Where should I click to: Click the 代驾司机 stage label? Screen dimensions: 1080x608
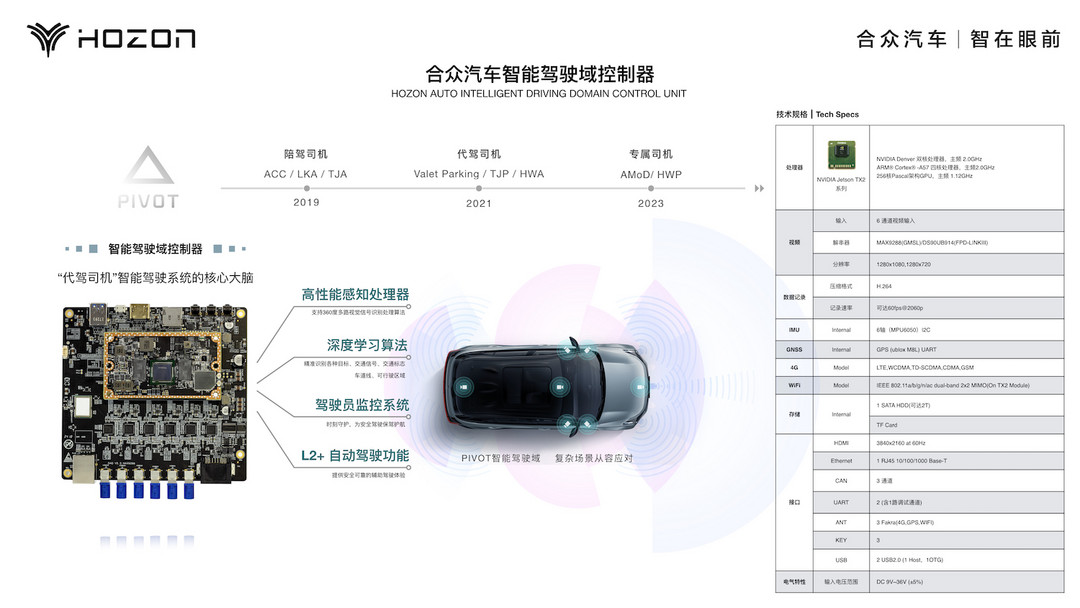point(479,154)
